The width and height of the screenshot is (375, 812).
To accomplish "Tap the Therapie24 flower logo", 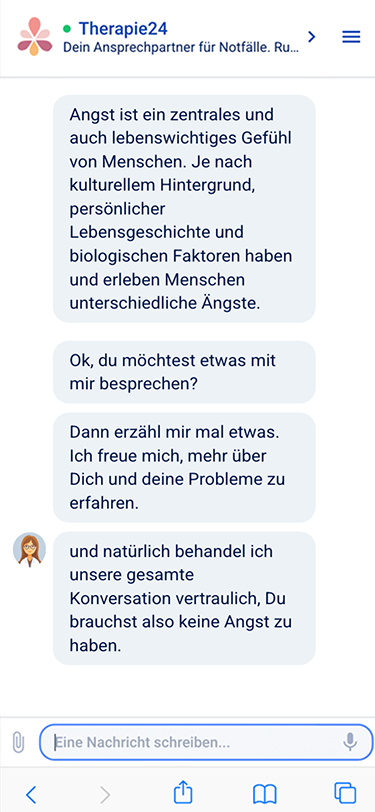I will coord(35,36).
